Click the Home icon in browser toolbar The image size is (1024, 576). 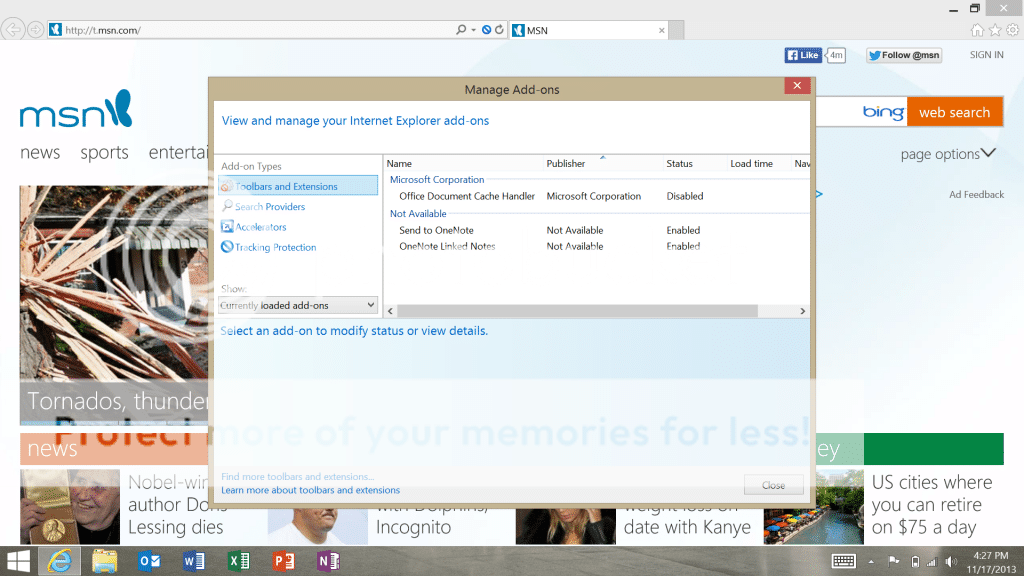pyautogui.click(x=977, y=30)
